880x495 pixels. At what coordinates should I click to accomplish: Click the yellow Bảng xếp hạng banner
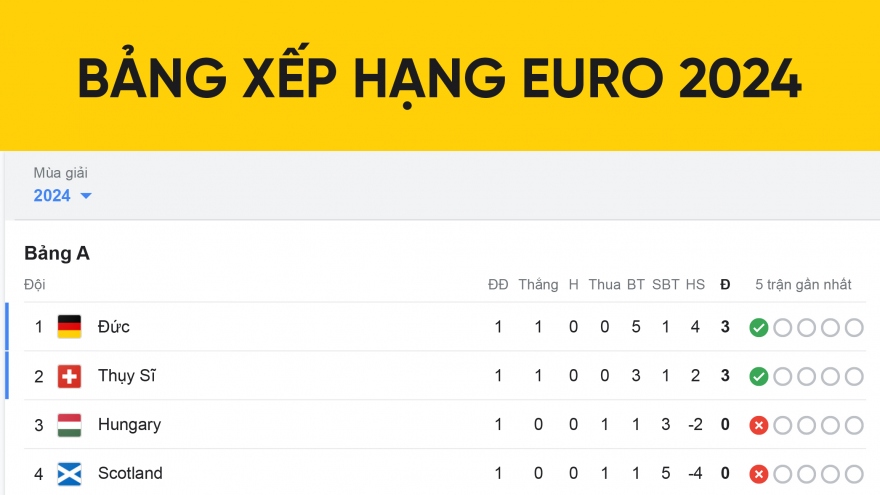point(440,78)
